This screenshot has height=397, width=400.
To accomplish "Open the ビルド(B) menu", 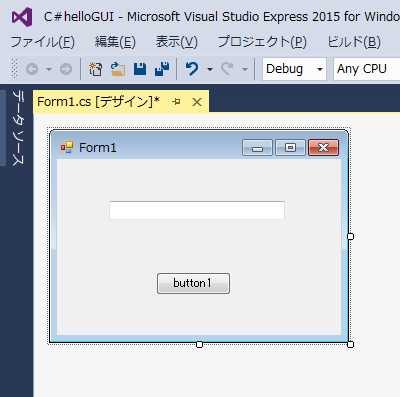I will pyautogui.click(x=354, y=42).
